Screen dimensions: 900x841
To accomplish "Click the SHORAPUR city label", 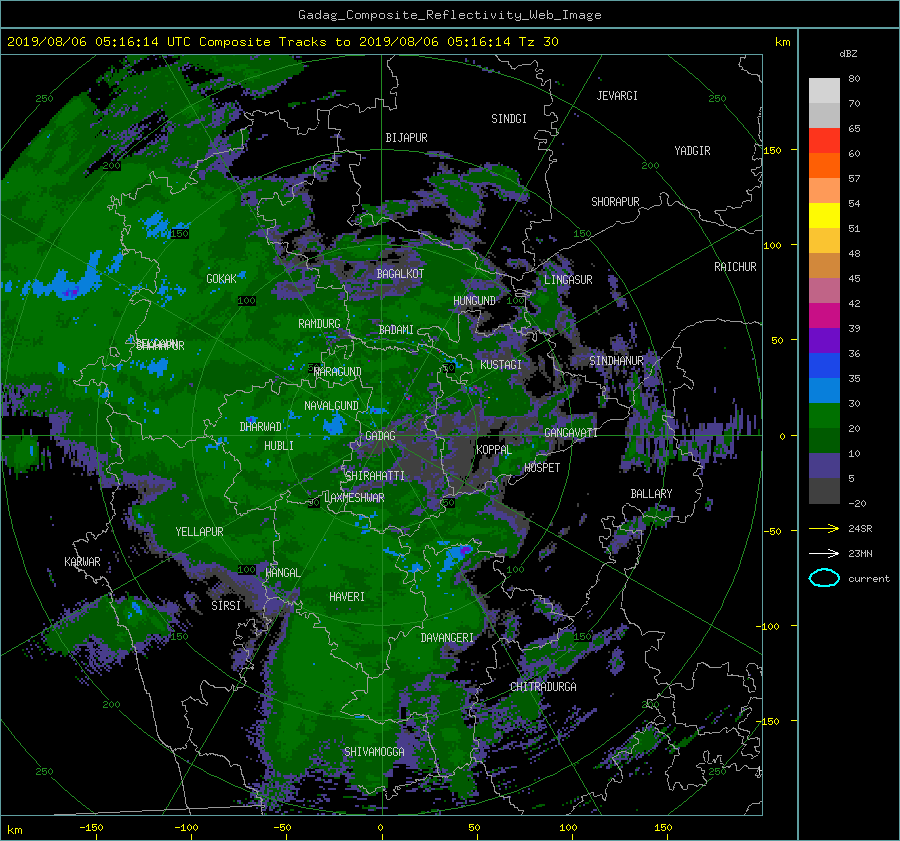I will [x=615, y=202].
